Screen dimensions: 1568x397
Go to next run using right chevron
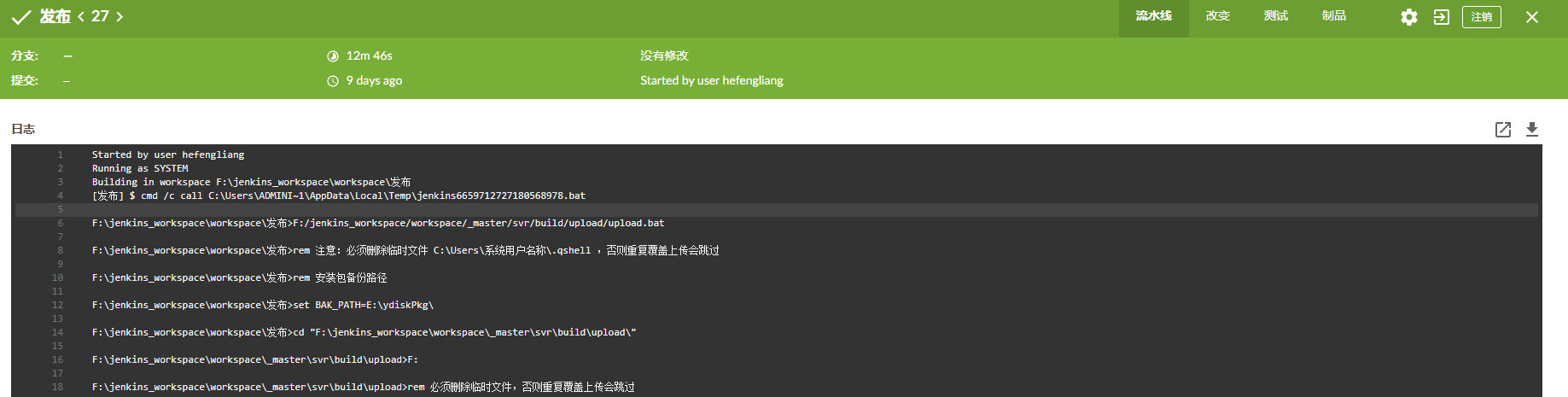119,16
